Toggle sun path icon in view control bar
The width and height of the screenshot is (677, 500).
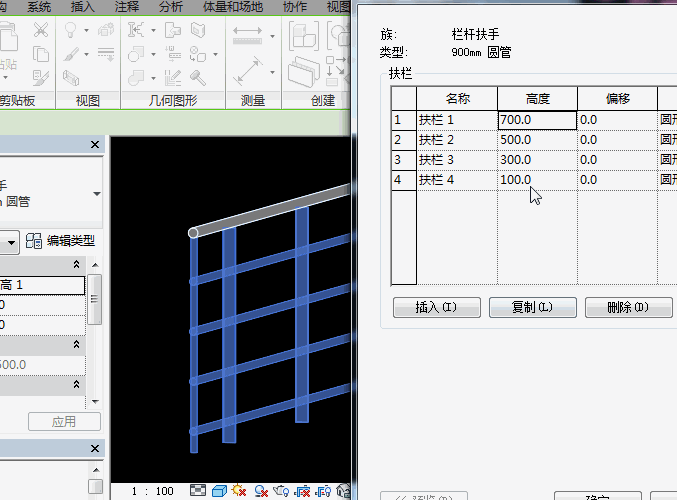pos(239,491)
